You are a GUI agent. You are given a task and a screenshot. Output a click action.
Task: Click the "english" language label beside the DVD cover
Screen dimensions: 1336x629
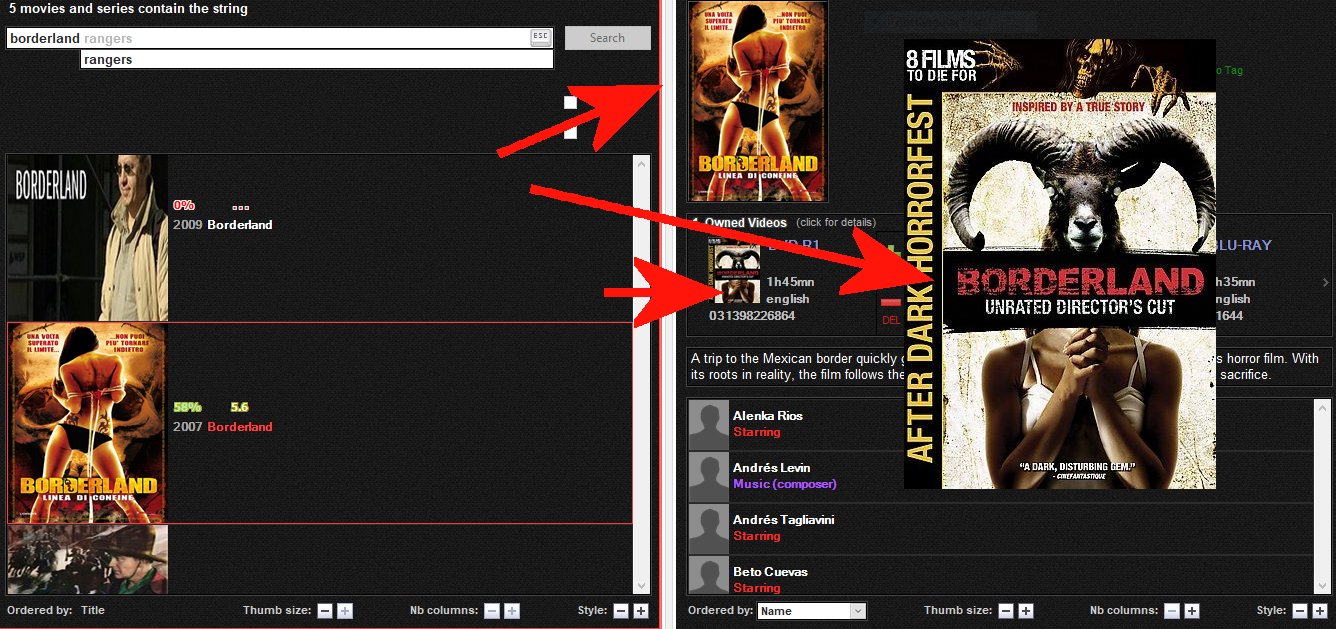[788, 299]
